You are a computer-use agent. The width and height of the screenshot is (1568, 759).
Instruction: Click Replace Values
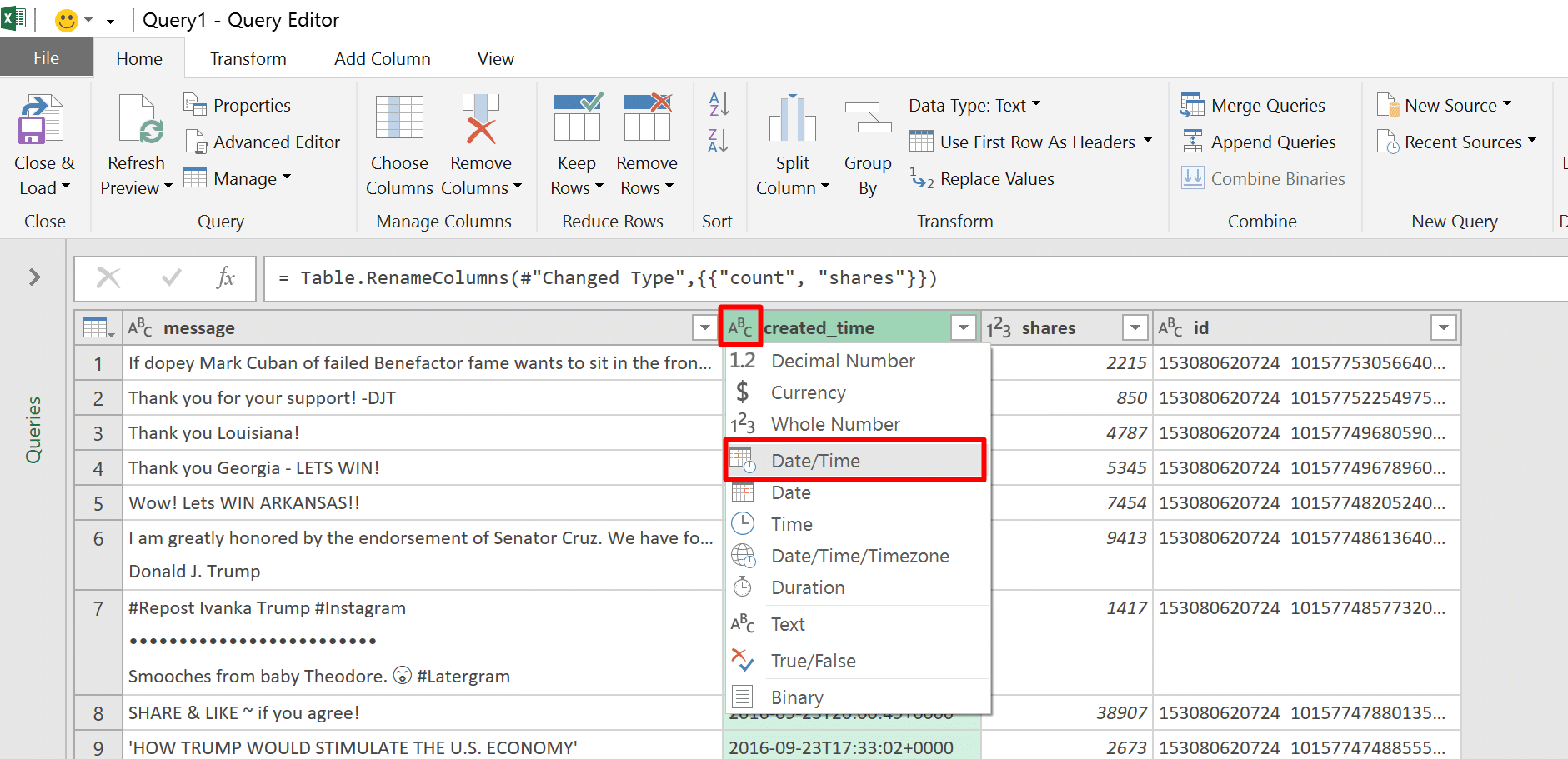coord(982,179)
